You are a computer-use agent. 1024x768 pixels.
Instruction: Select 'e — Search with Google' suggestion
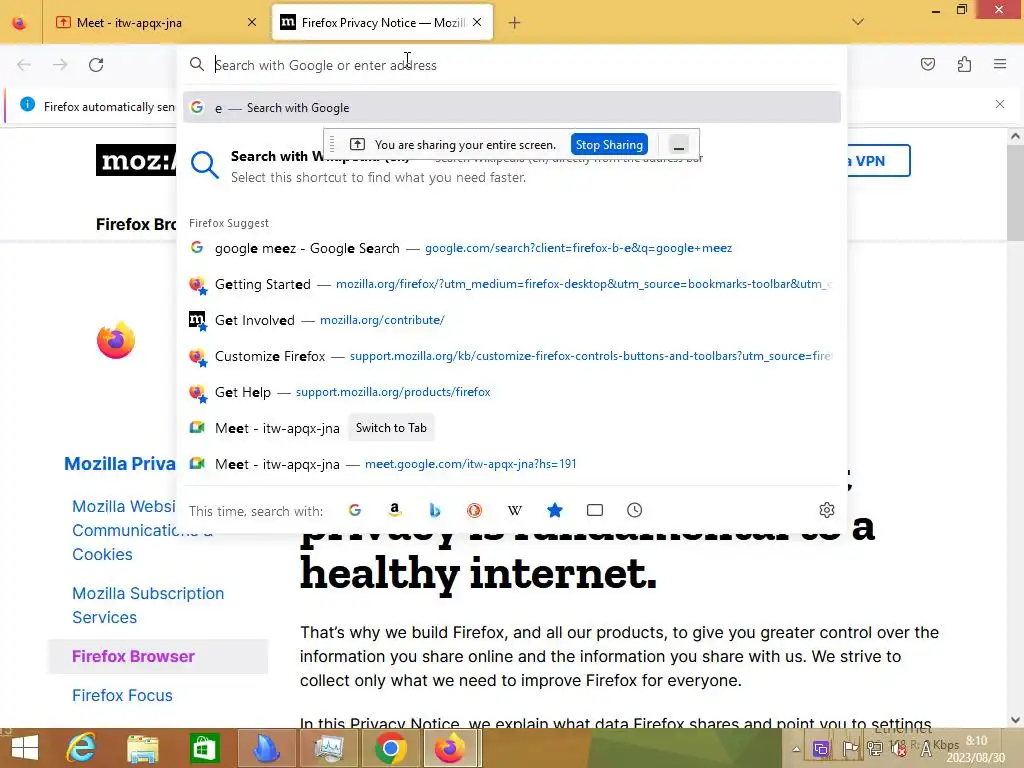click(512, 108)
